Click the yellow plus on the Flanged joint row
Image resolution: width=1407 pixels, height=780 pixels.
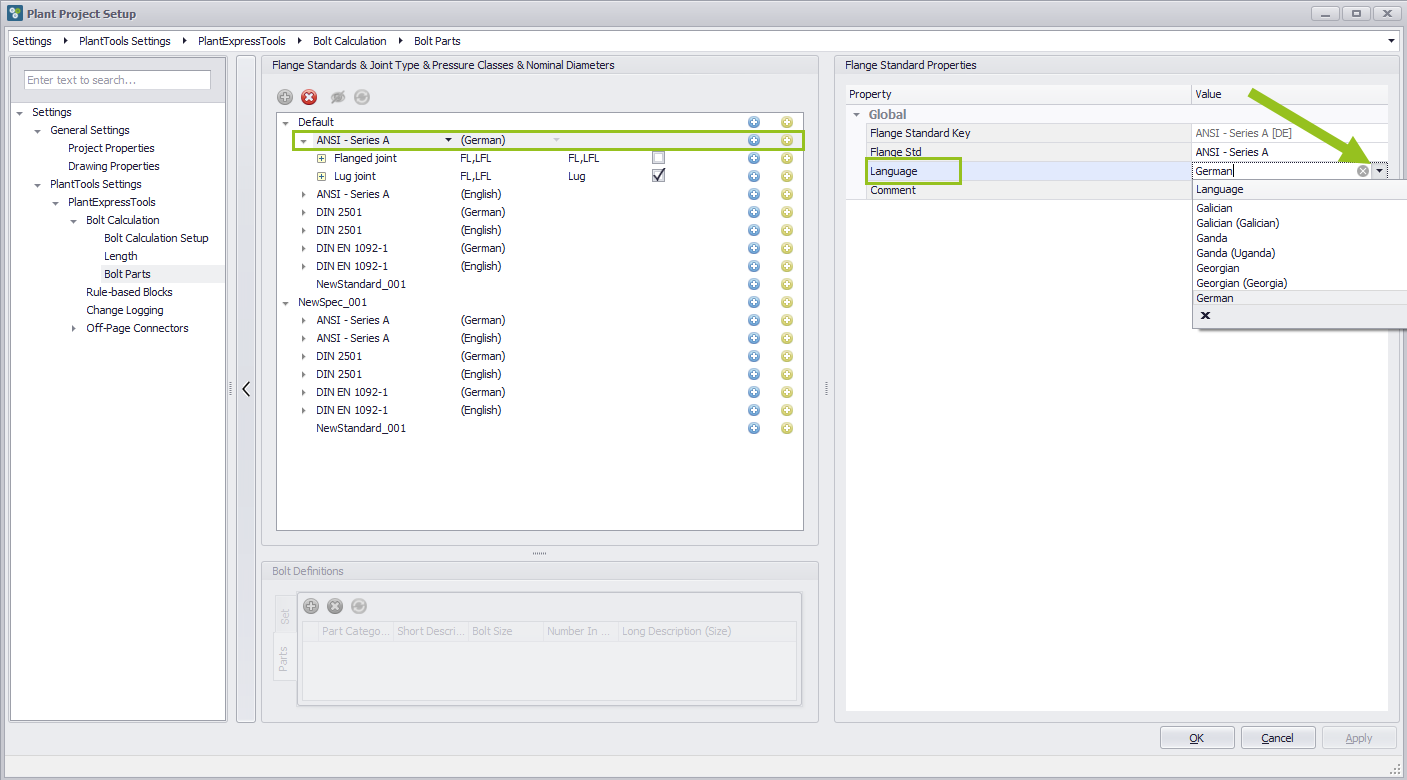pos(787,158)
